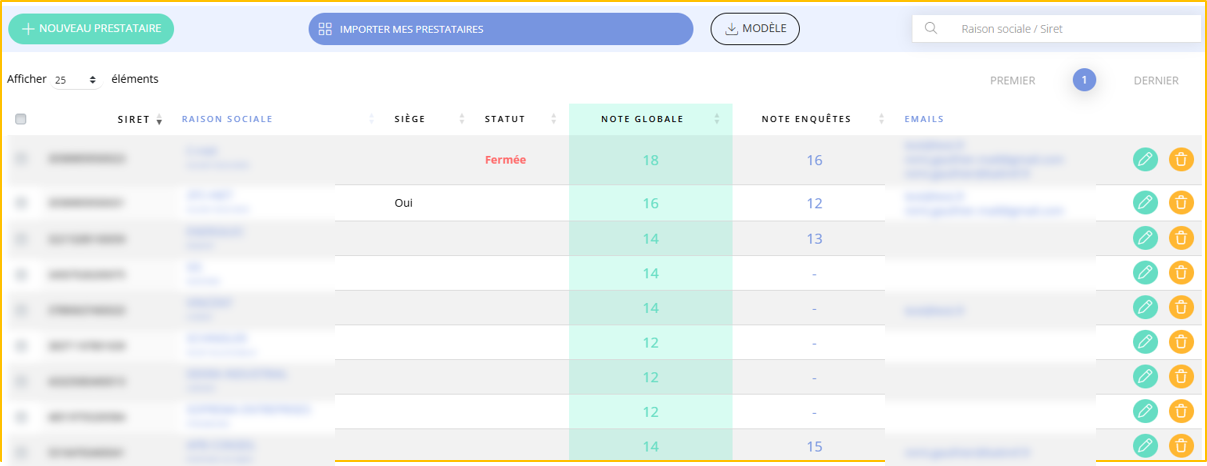Click the Nouveau Prestataire button
The width and height of the screenshot is (1207, 466).
91,29
